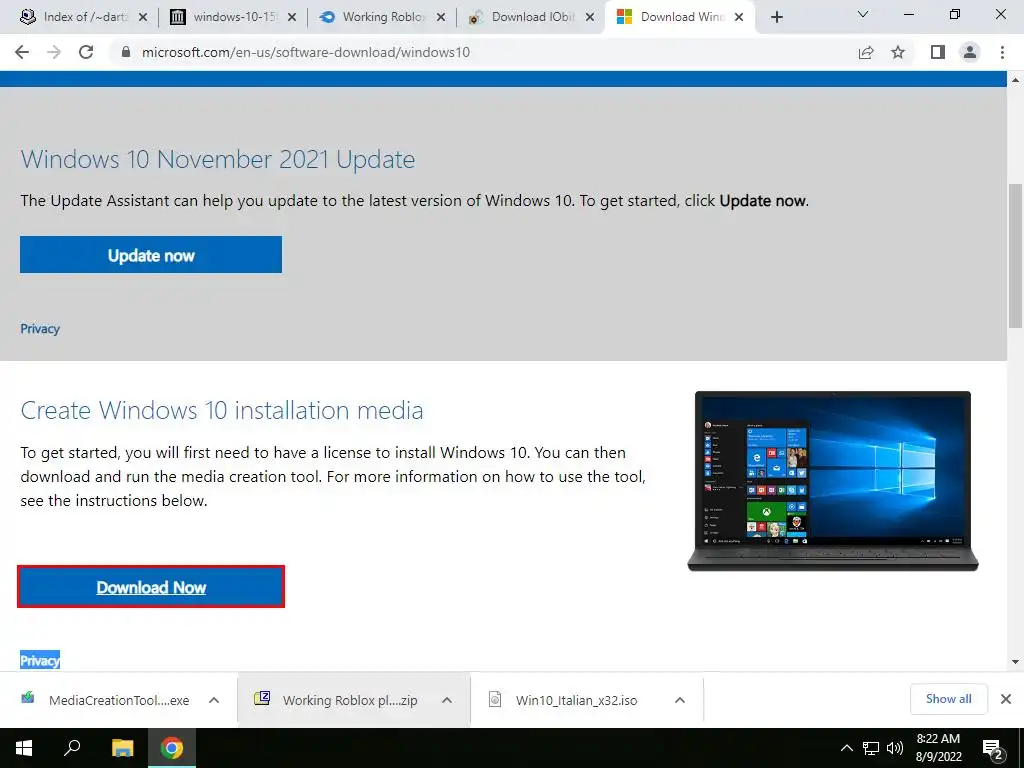This screenshot has height=768, width=1024.
Task: Expand options for Win10_Italian_x32.iso download
Action: point(680,700)
